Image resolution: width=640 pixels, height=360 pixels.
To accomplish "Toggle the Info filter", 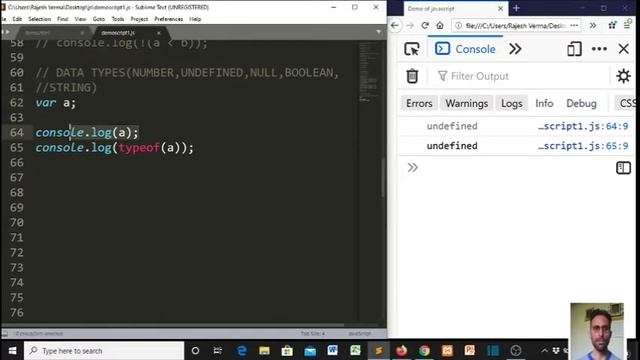I will point(544,103).
